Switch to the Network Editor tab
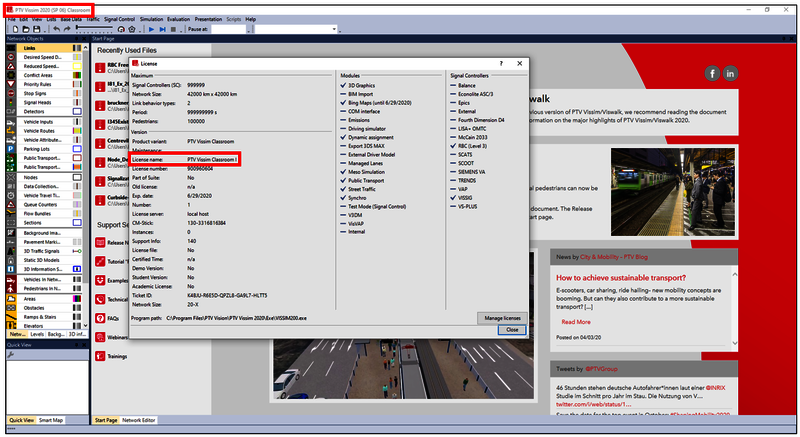Viewport: 800px width, 437px height. [x=139, y=420]
